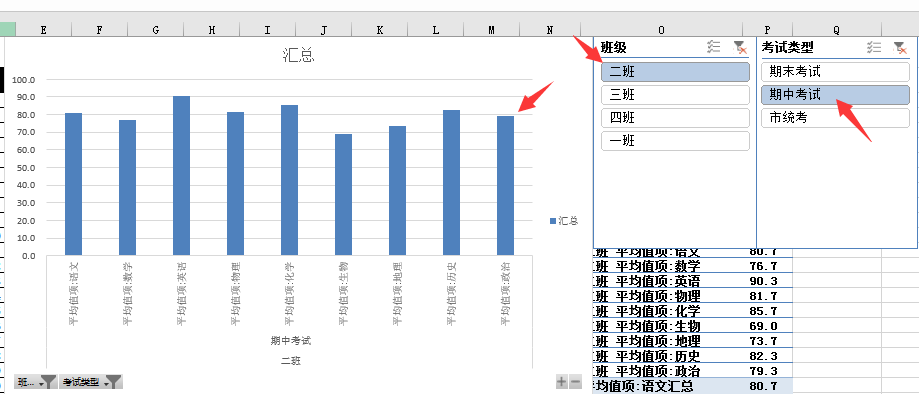Click the 语文汇总 total row cell
Image resolution: width=919 pixels, height=394 pixels.
[668, 386]
